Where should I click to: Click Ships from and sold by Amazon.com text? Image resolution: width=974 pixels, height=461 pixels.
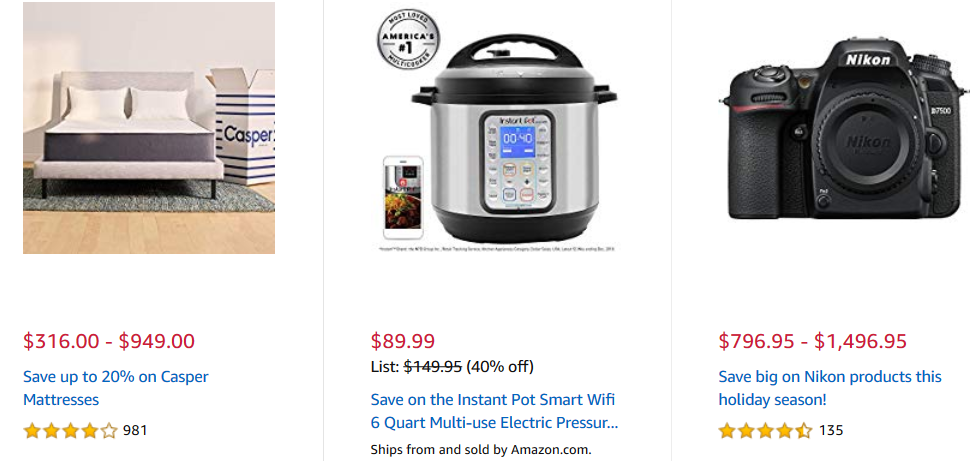click(x=481, y=449)
